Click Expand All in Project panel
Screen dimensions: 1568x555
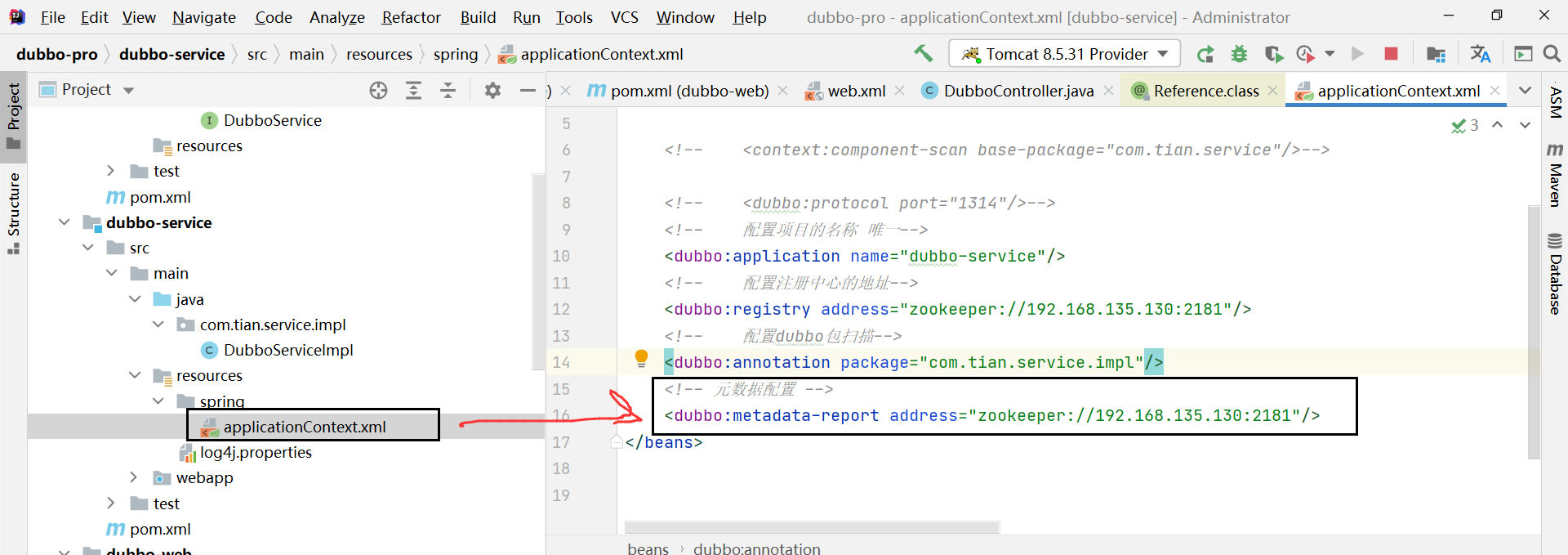click(x=414, y=91)
